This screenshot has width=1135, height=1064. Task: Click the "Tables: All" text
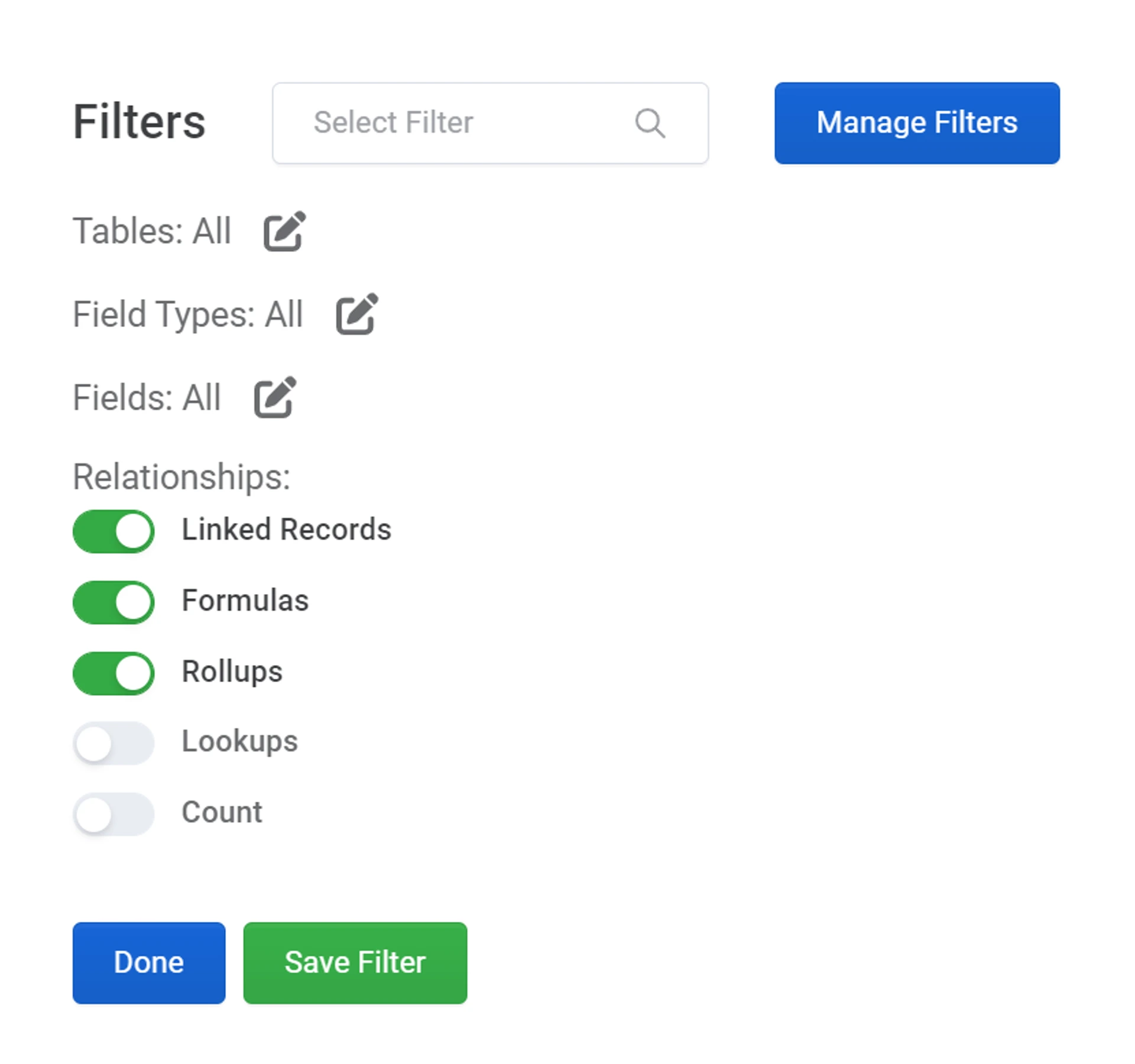pyautogui.click(x=151, y=231)
